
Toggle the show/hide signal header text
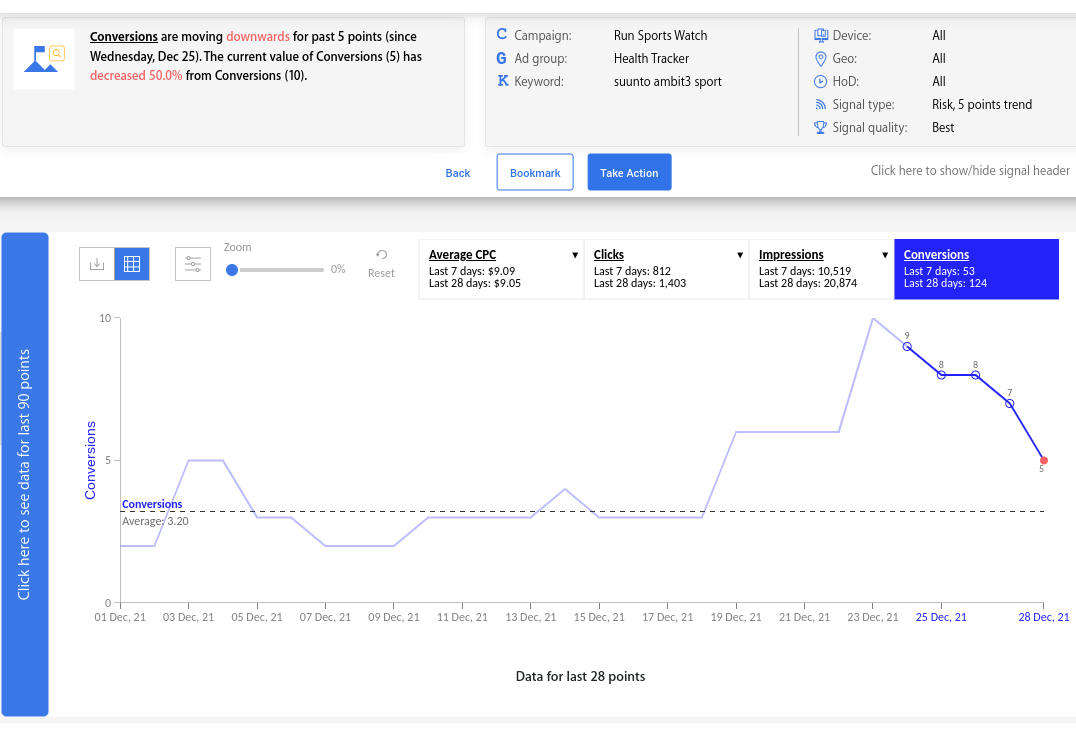(970, 170)
